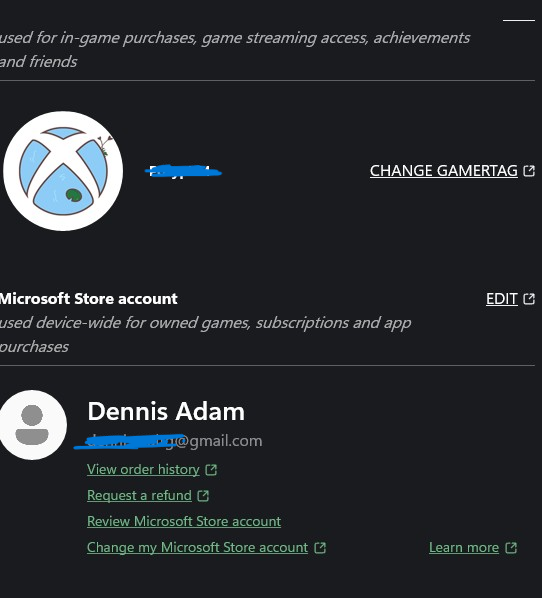Select the Dennis Adam account name
542x598 pixels.
pyautogui.click(x=166, y=412)
